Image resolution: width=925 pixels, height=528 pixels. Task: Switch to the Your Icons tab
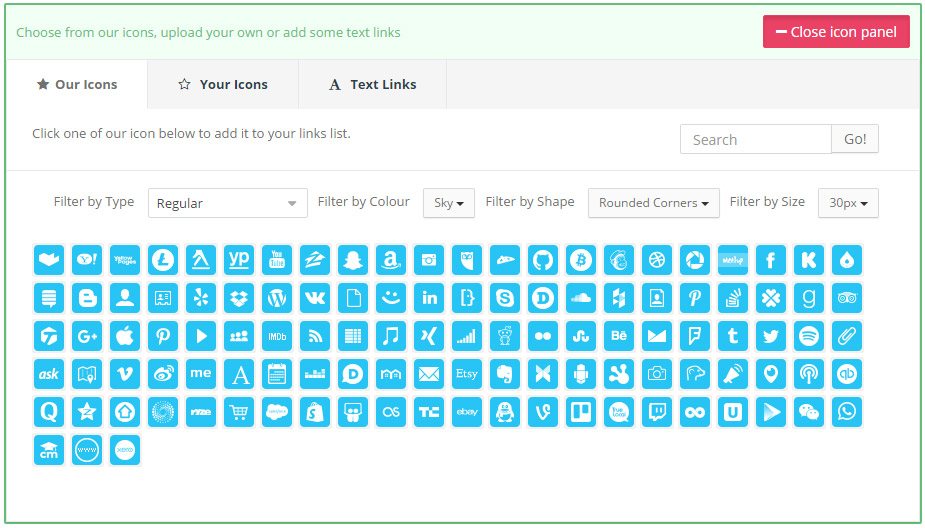[x=223, y=85]
